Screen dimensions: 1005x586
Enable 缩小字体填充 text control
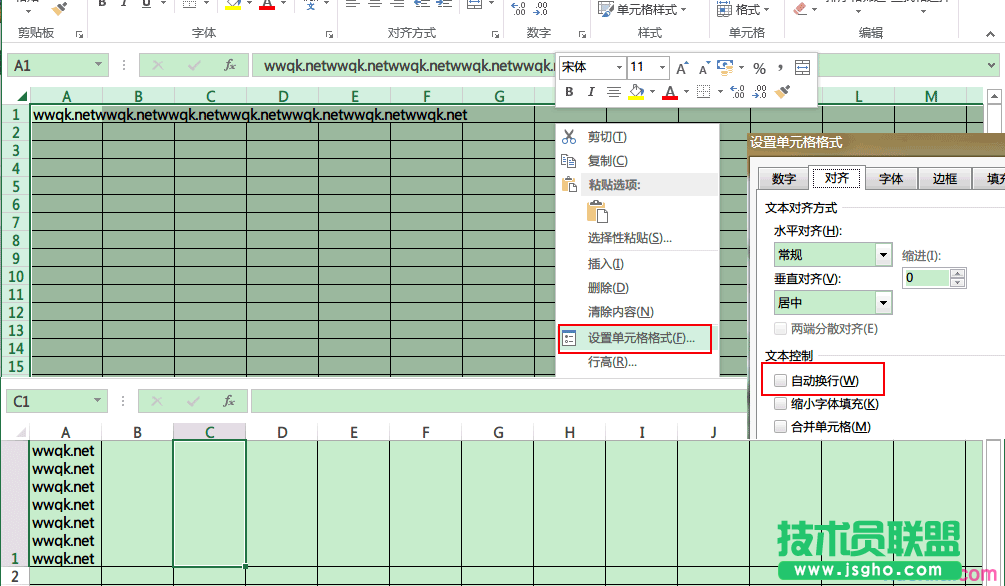(778, 402)
